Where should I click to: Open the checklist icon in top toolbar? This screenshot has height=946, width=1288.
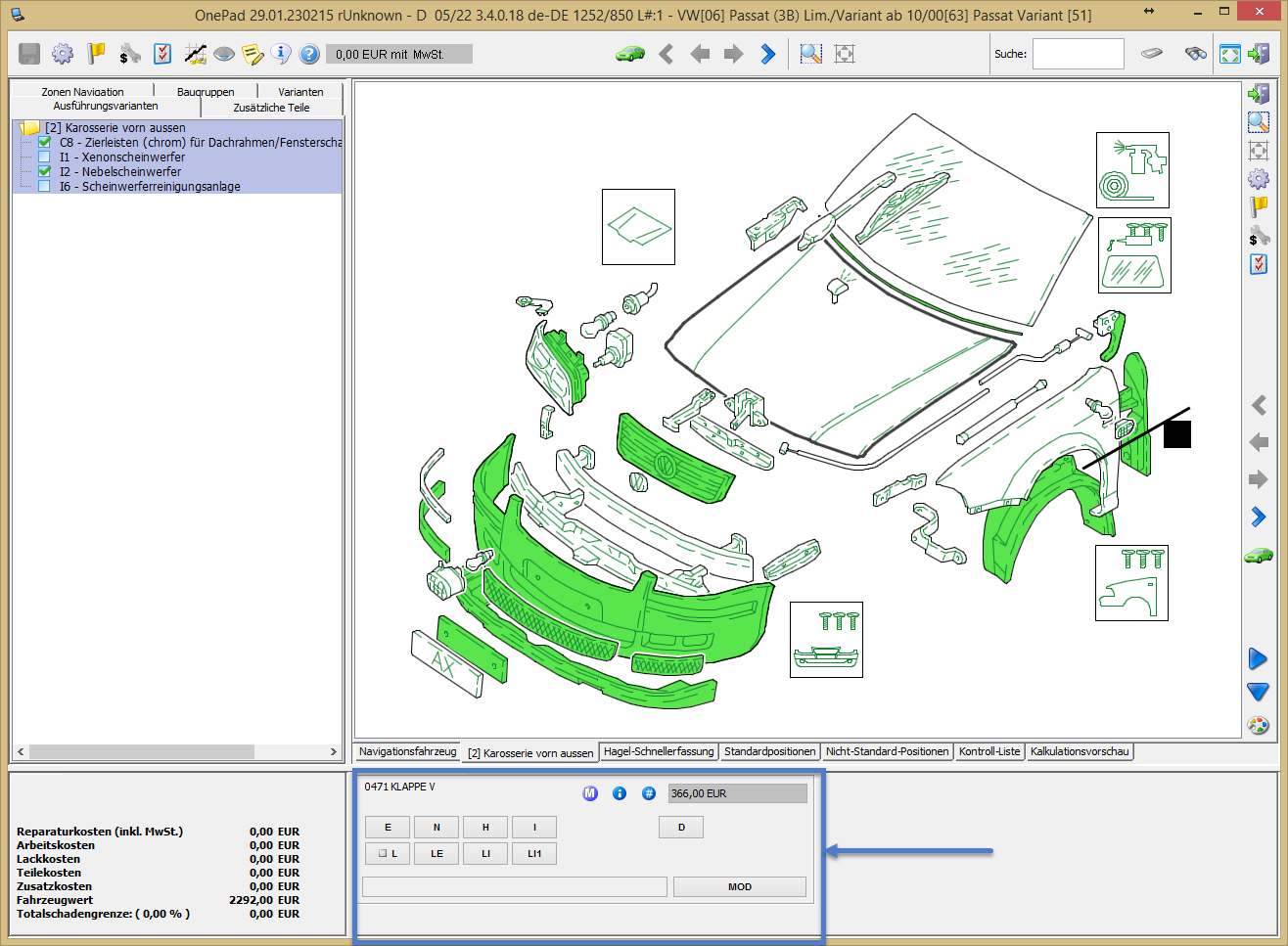point(162,54)
